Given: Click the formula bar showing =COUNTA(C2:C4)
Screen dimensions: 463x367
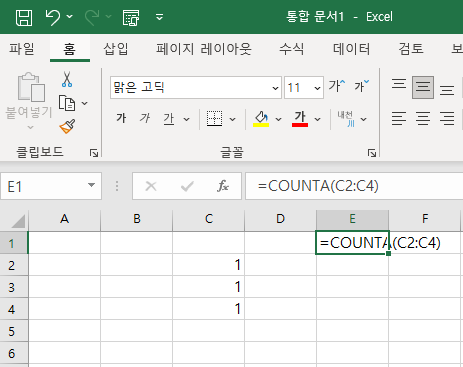Looking at the screenshot, I should pyautogui.click(x=354, y=186).
